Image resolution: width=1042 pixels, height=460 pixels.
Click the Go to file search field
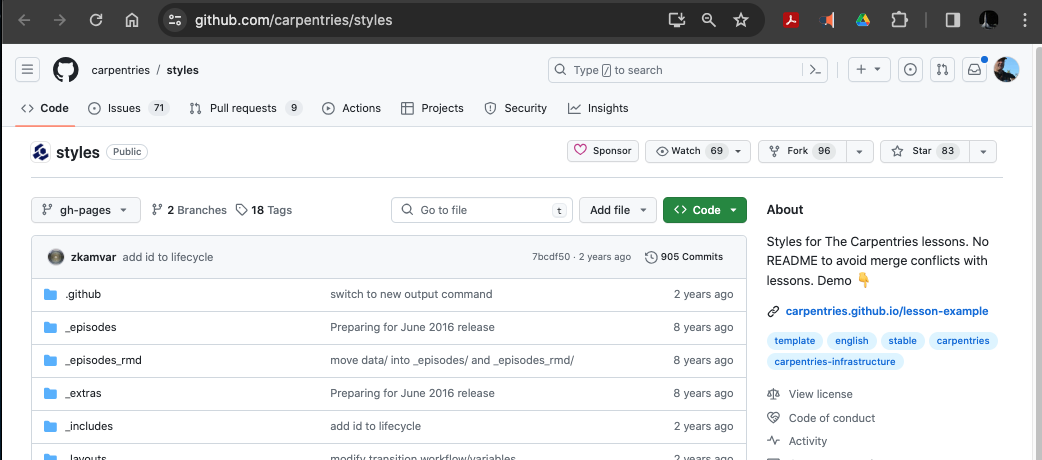click(480, 210)
